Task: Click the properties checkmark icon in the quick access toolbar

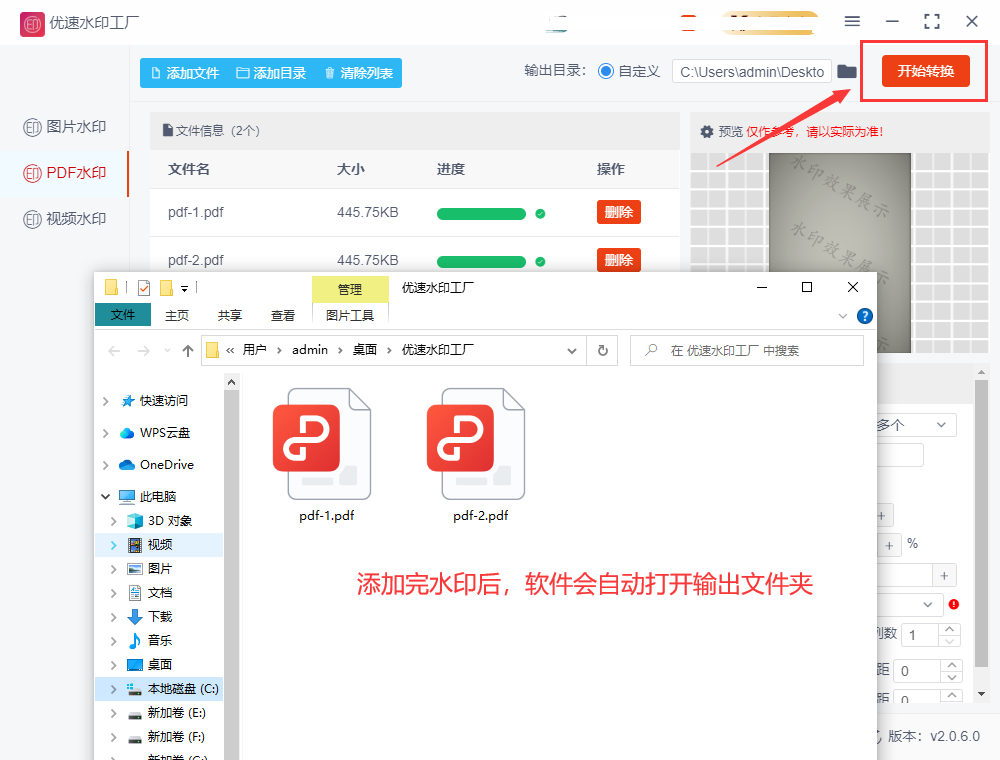Action: click(x=144, y=288)
